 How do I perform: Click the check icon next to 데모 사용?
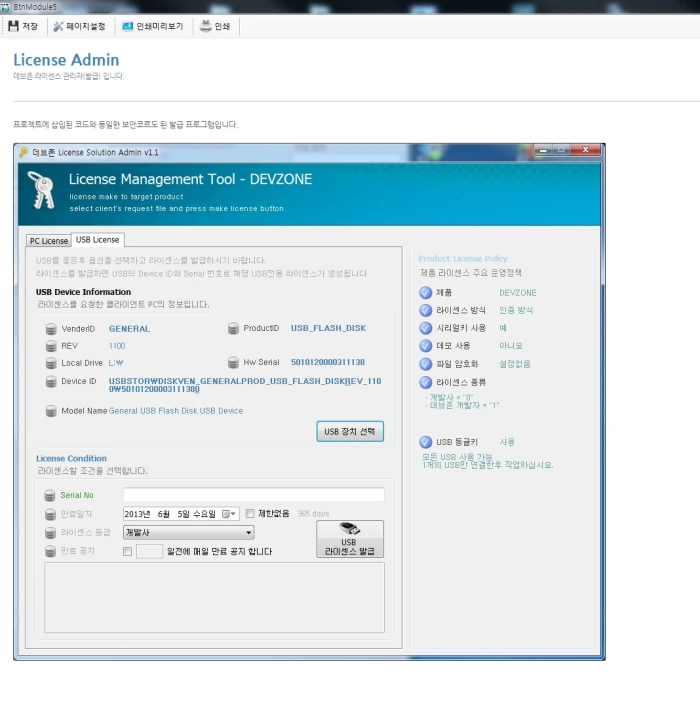coord(426,346)
